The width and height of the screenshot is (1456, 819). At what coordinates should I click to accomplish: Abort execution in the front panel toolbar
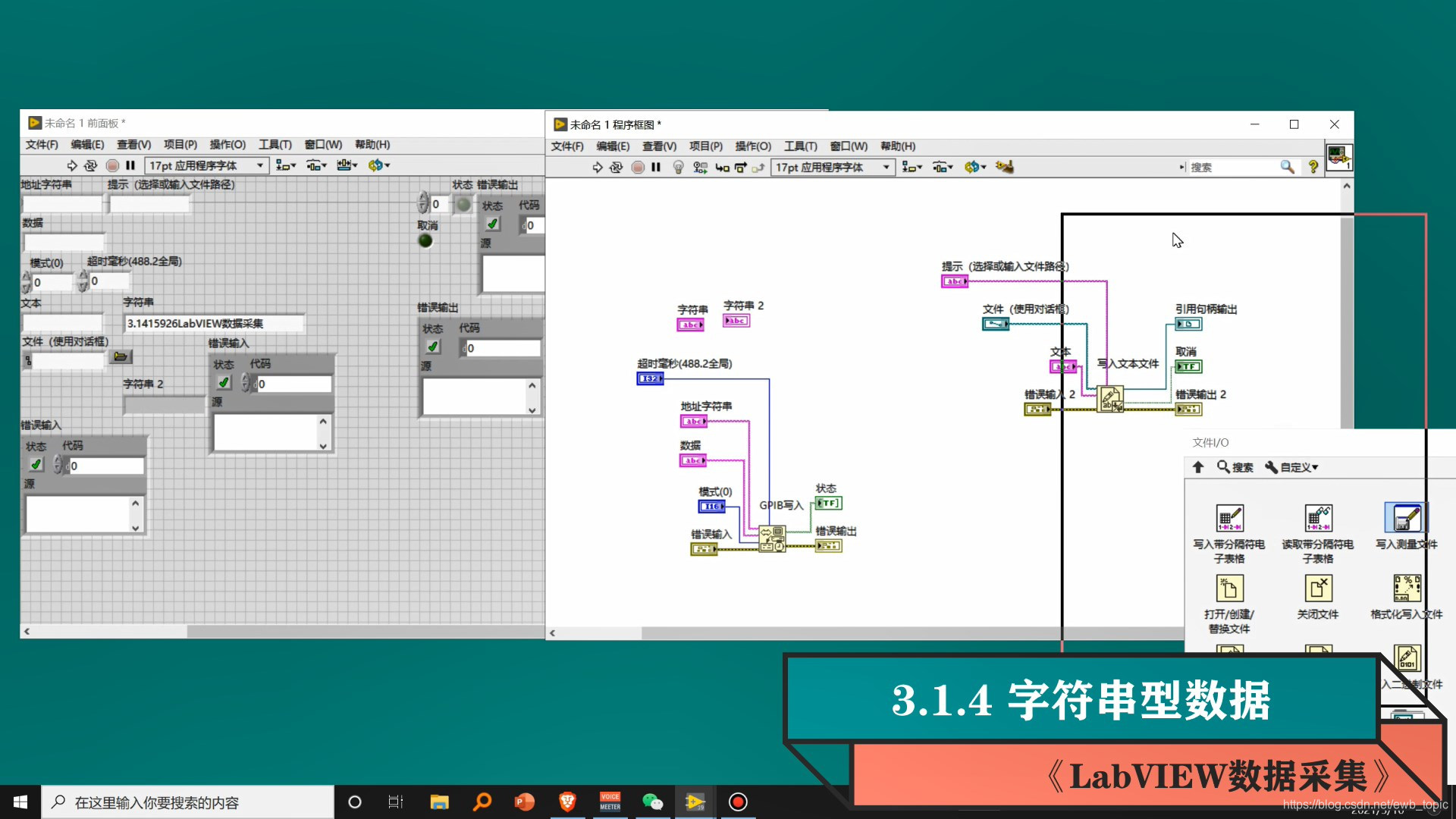pos(112,165)
